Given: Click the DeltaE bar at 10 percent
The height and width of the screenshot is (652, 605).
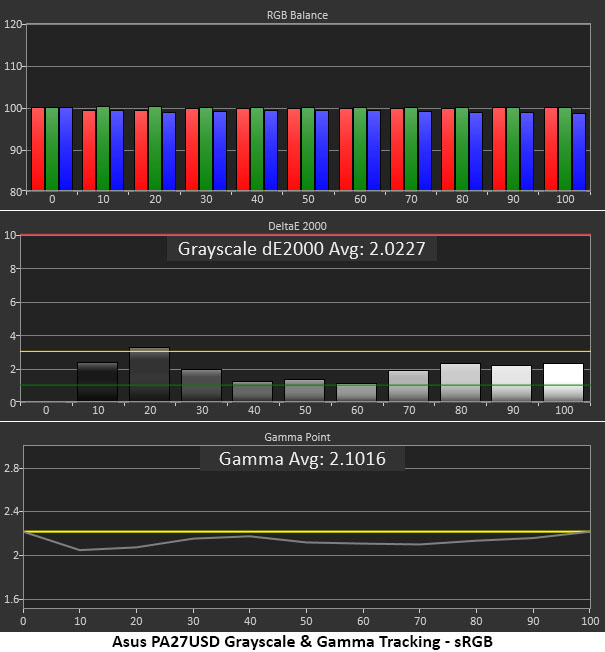Looking at the screenshot, I should 98,382.
